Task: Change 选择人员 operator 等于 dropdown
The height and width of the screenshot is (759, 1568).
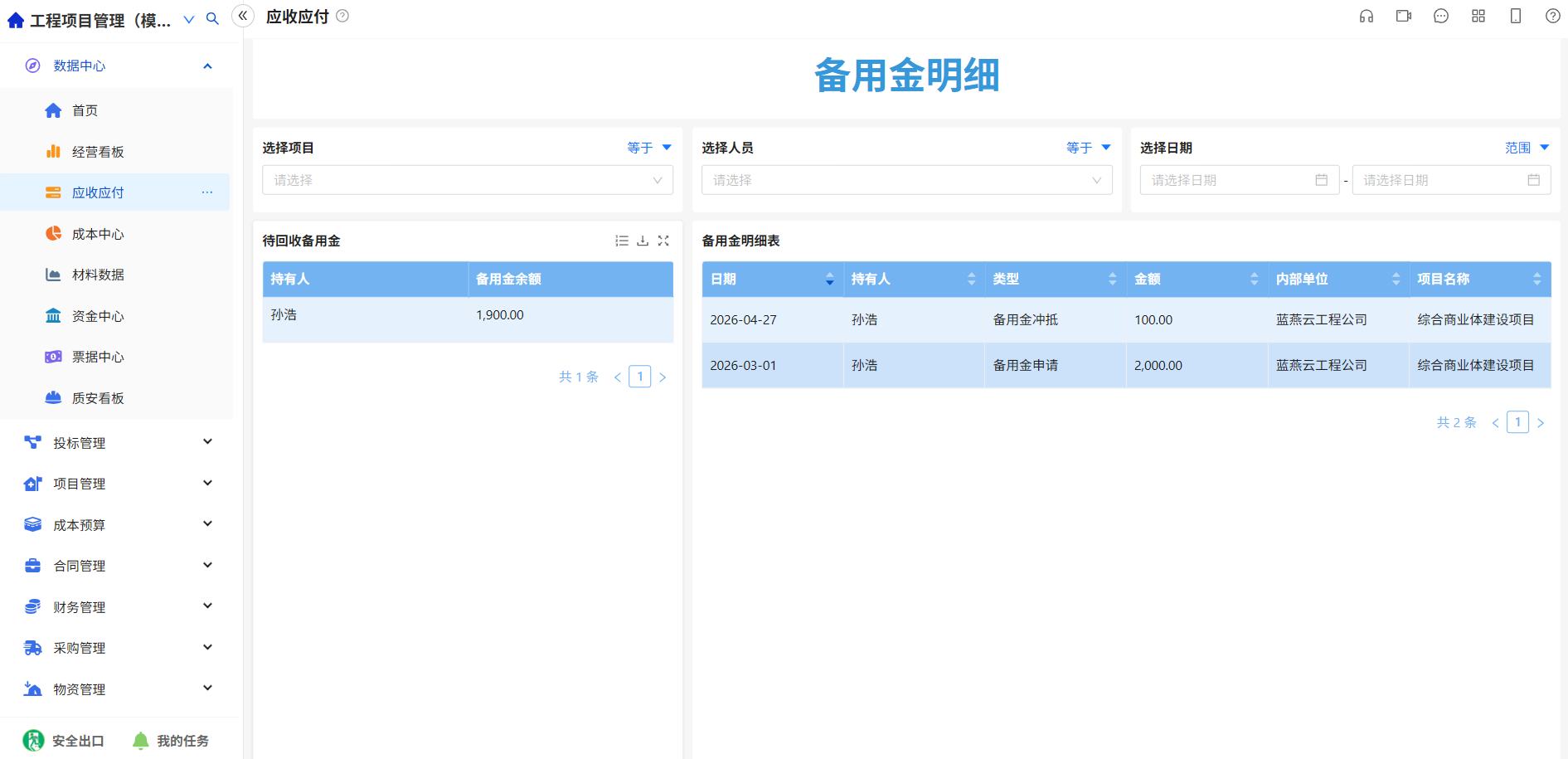Action: click(1089, 148)
